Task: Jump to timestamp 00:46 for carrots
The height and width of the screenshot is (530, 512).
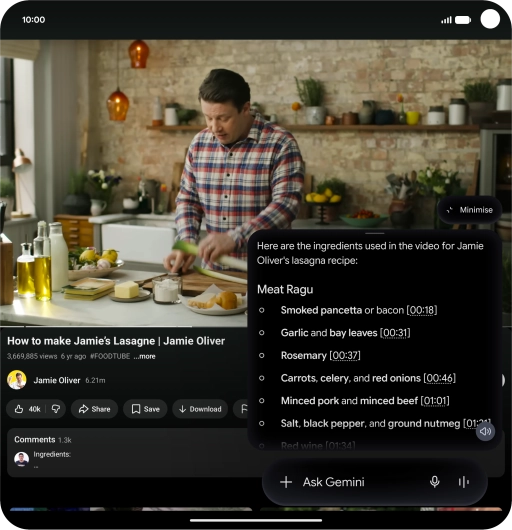Action: click(x=439, y=378)
